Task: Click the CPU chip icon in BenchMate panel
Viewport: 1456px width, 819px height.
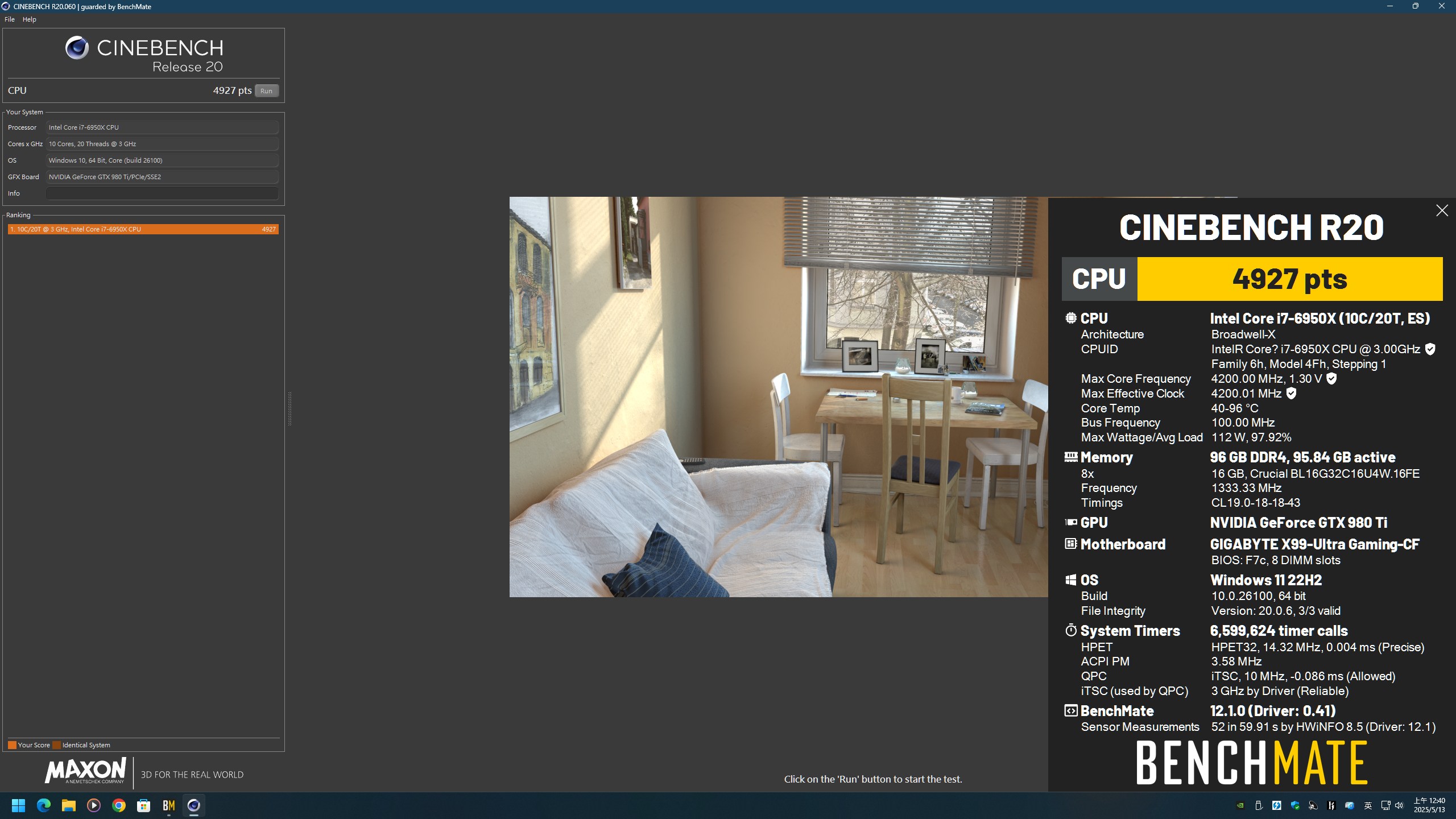Action: click(1071, 318)
